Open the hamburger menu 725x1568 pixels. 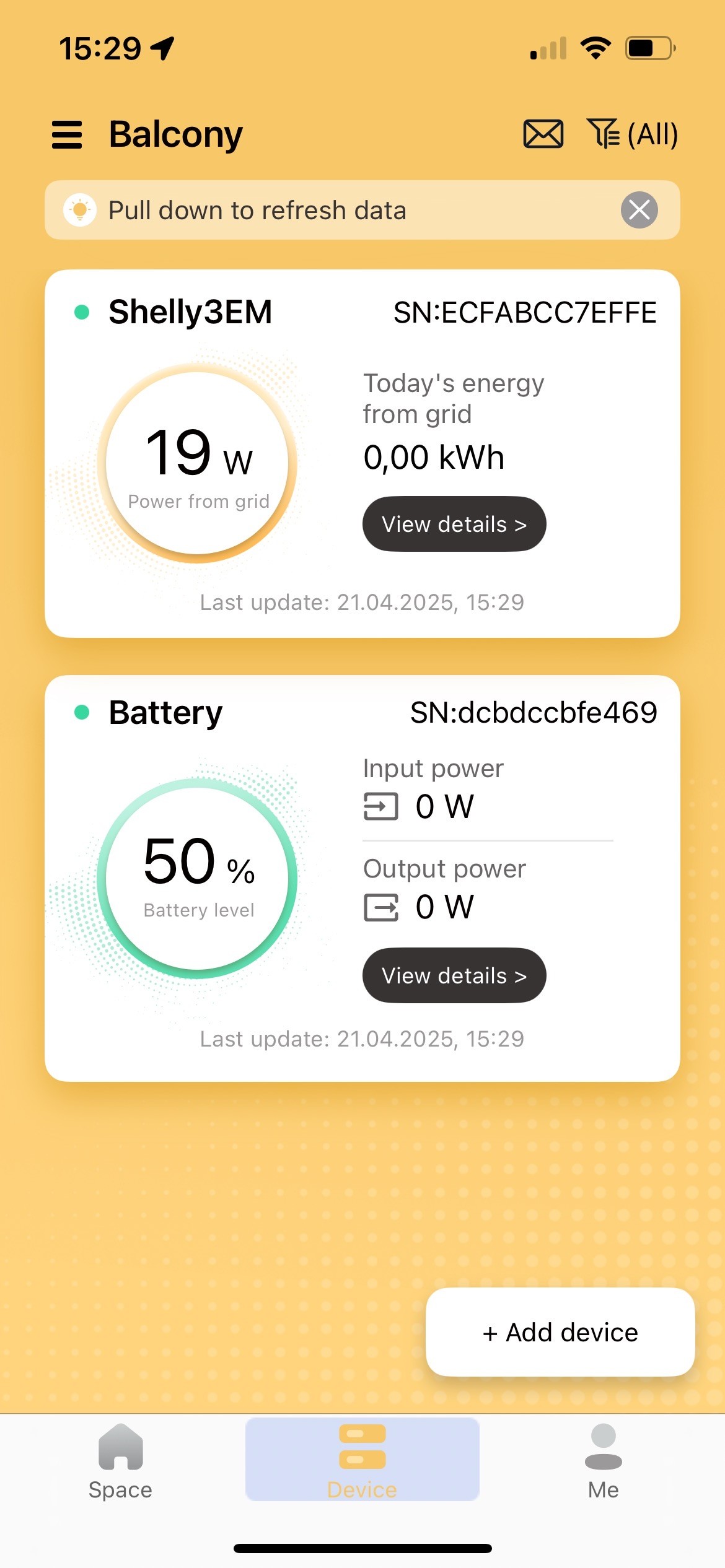(67, 134)
